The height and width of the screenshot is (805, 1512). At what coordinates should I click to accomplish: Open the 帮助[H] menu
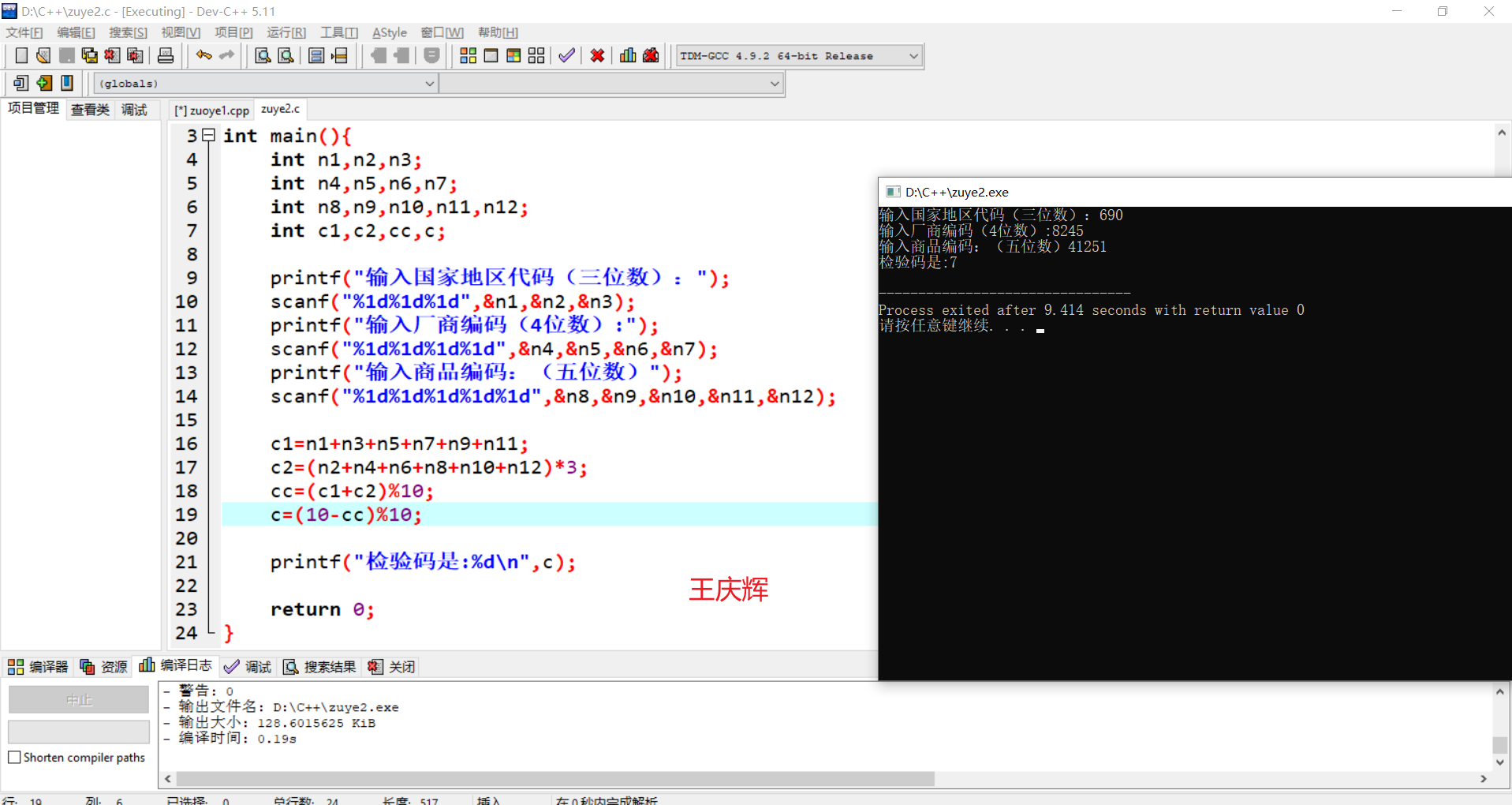(498, 32)
